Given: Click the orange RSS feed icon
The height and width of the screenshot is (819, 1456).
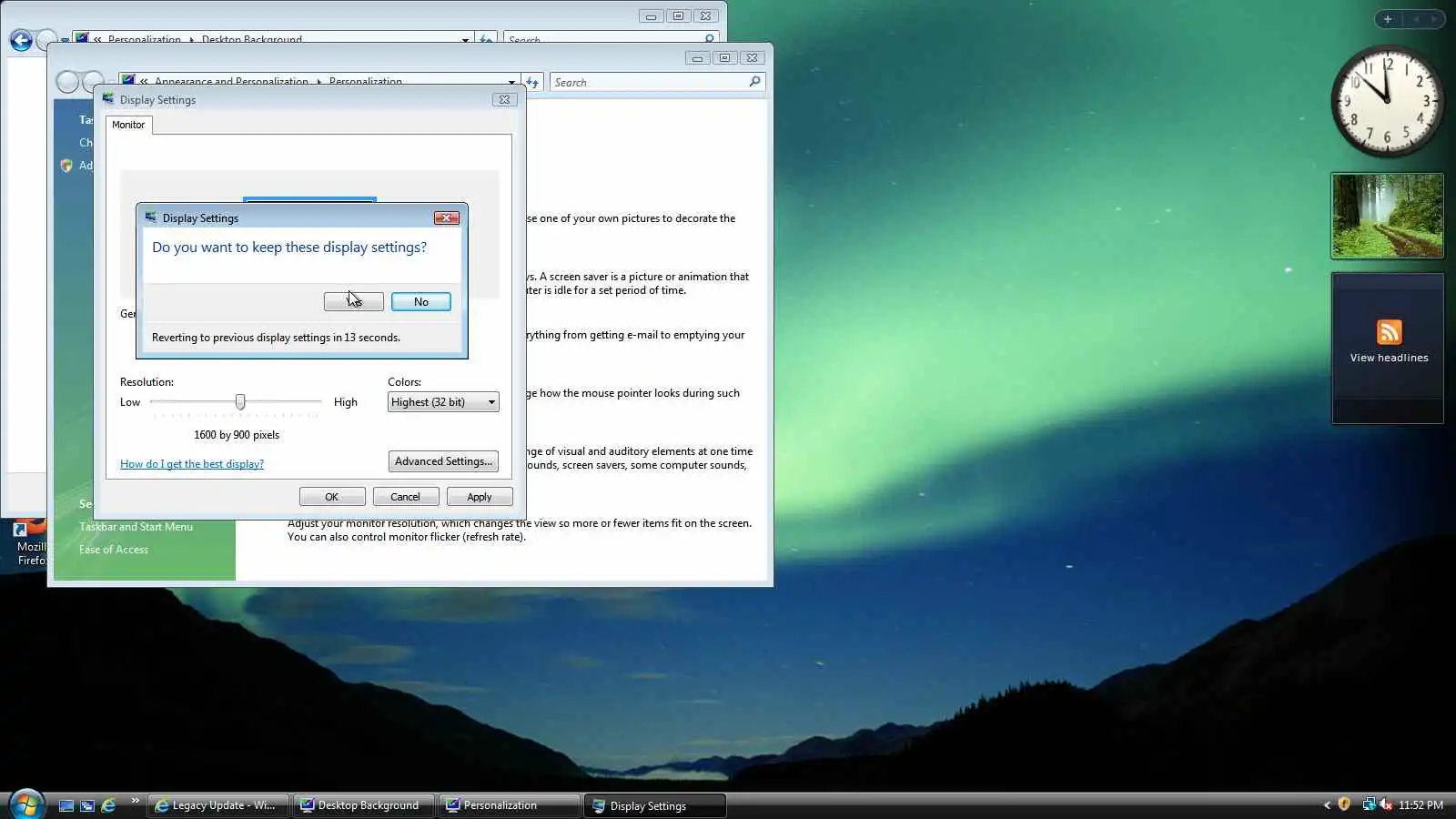Looking at the screenshot, I should pos(1389,332).
